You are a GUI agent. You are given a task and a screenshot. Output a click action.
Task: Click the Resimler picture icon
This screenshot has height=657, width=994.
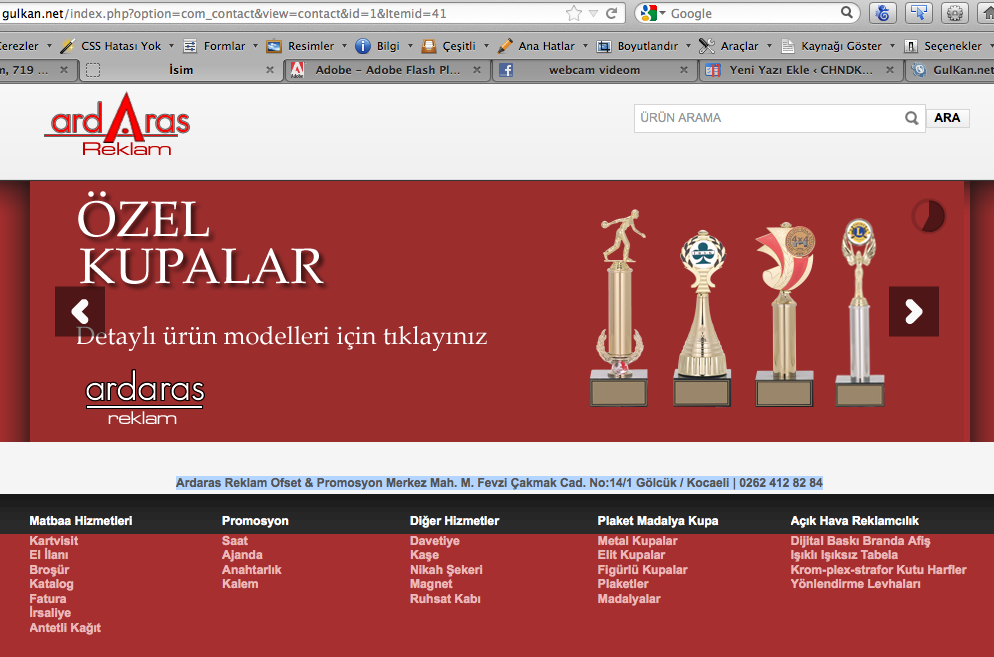[x=274, y=46]
